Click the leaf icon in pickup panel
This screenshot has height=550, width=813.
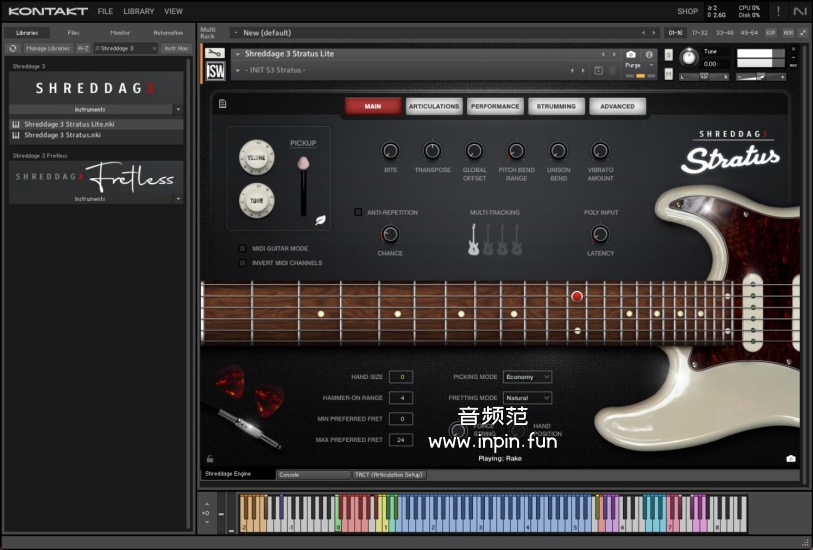pyautogui.click(x=320, y=220)
